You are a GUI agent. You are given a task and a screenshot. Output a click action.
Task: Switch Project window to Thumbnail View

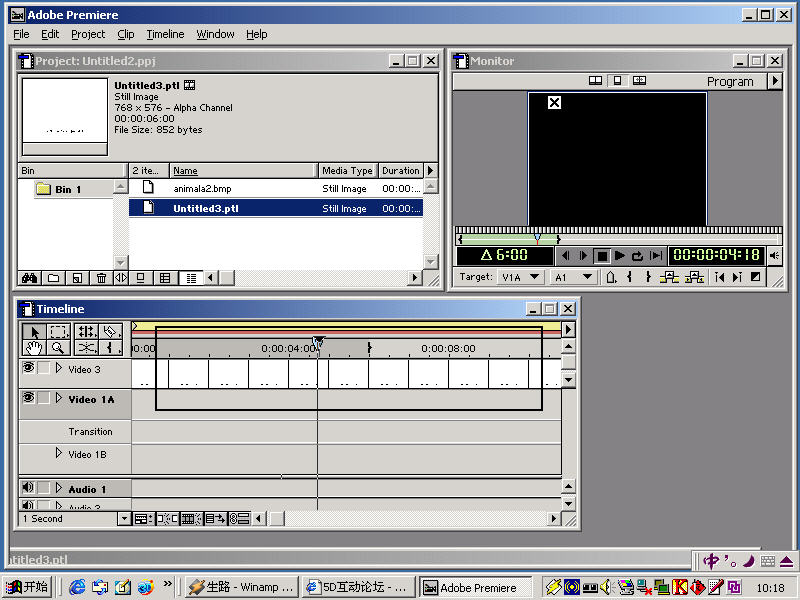click(x=165, y=278)
